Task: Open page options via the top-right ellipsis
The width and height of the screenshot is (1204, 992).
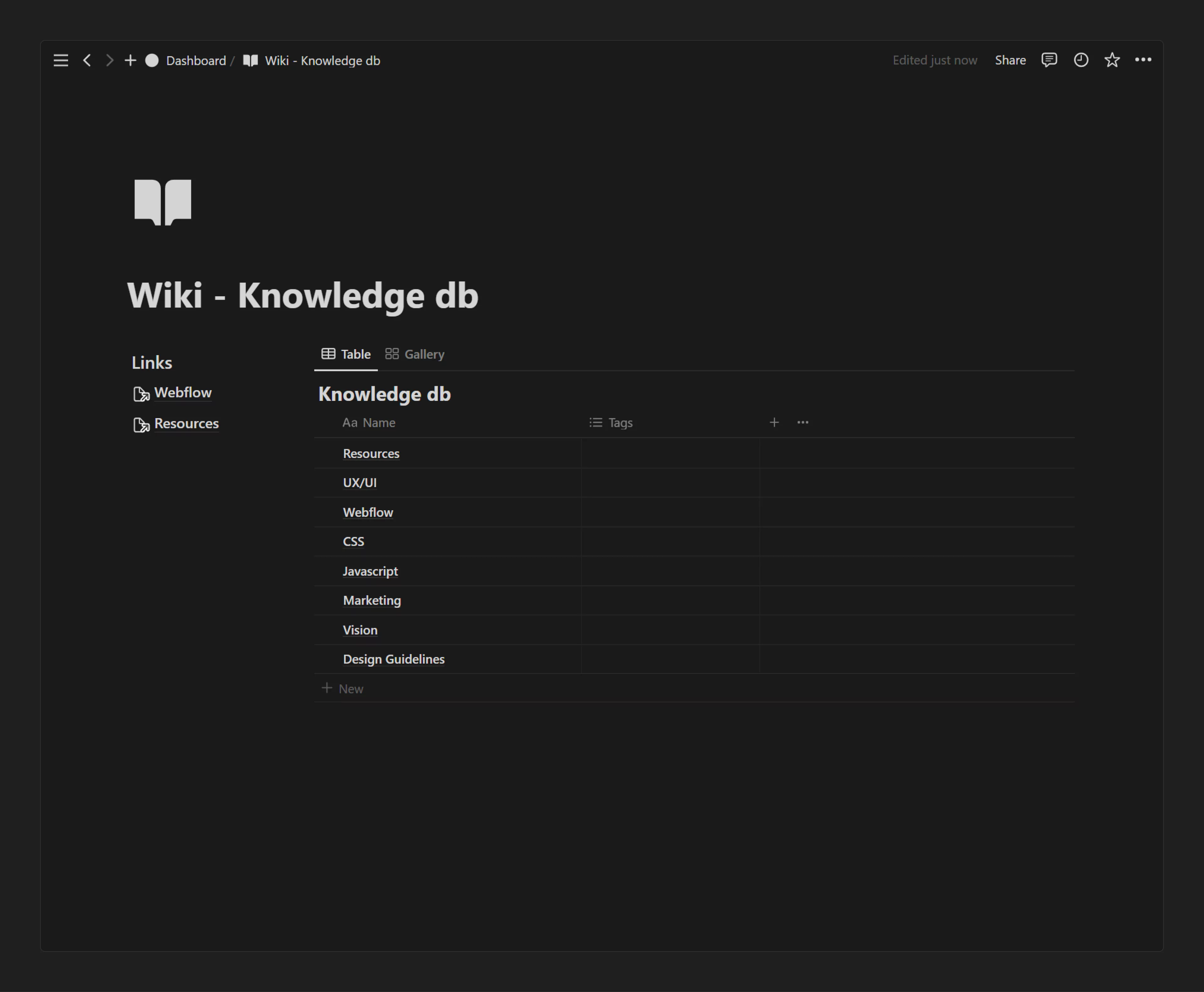Action: point(1144,60)
